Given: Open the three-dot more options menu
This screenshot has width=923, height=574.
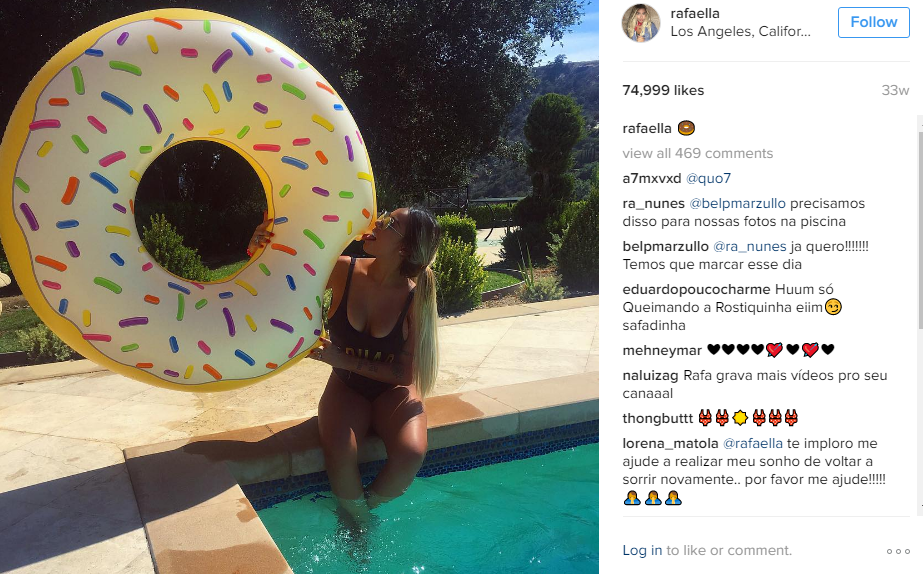Looking at the screenshot, I should click(x=898, y=551).
